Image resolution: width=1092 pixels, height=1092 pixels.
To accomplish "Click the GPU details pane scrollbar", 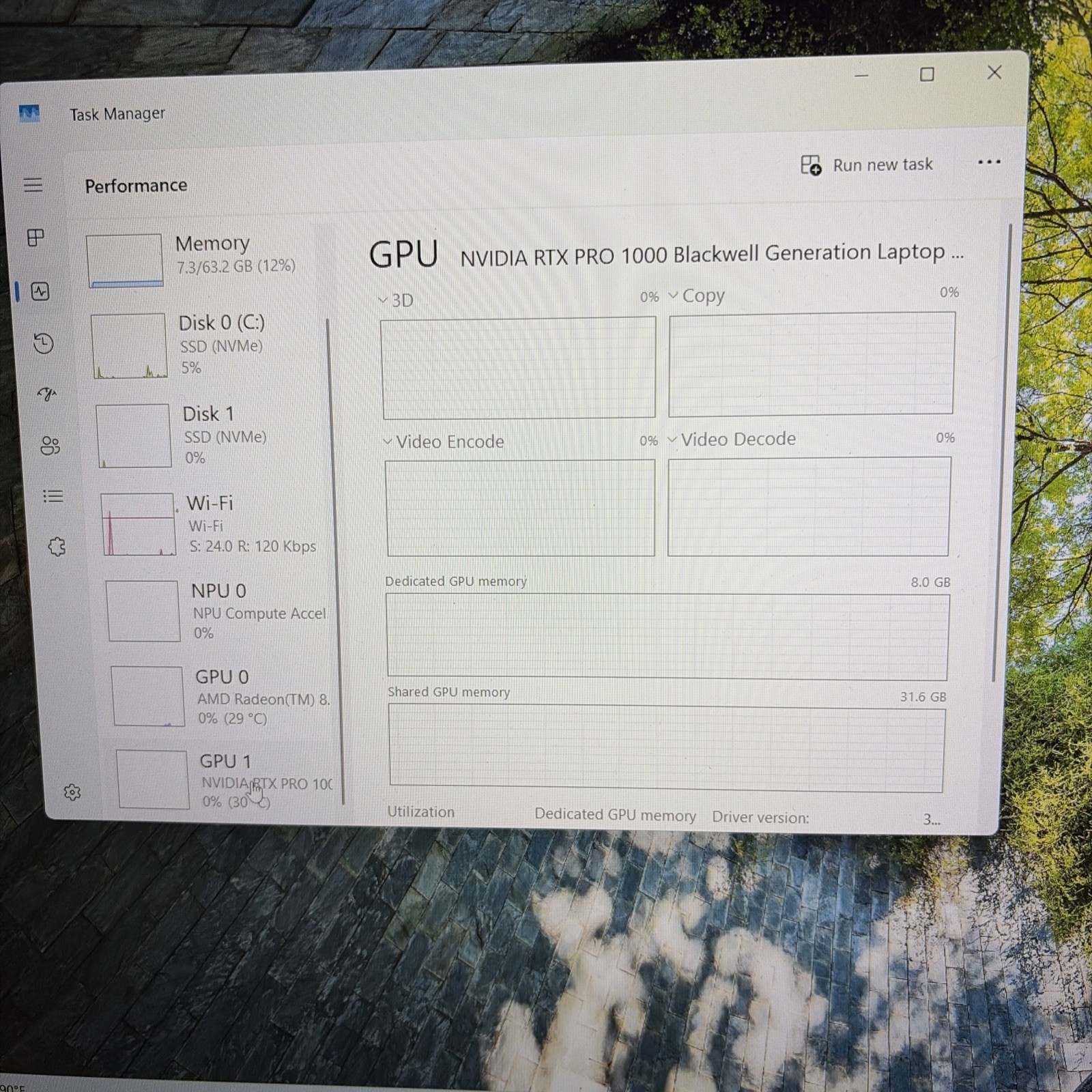I will coord(1001,454).
